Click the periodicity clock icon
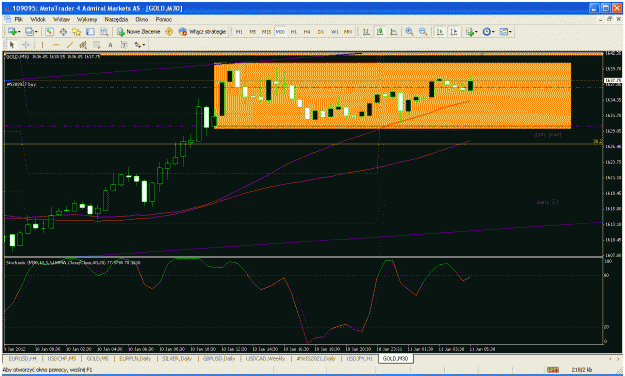 point(486,31)
